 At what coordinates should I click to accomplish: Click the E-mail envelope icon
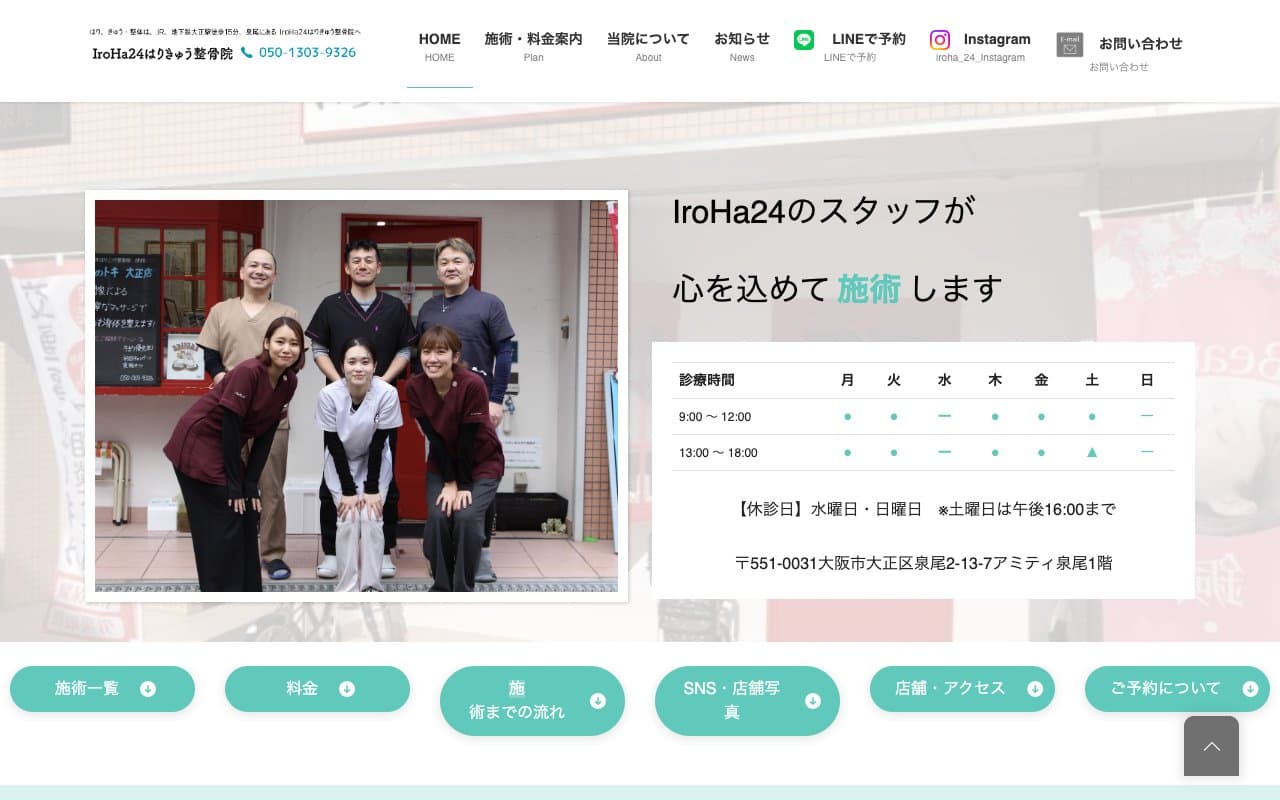pyautogui.click(x=1069, y=44)
